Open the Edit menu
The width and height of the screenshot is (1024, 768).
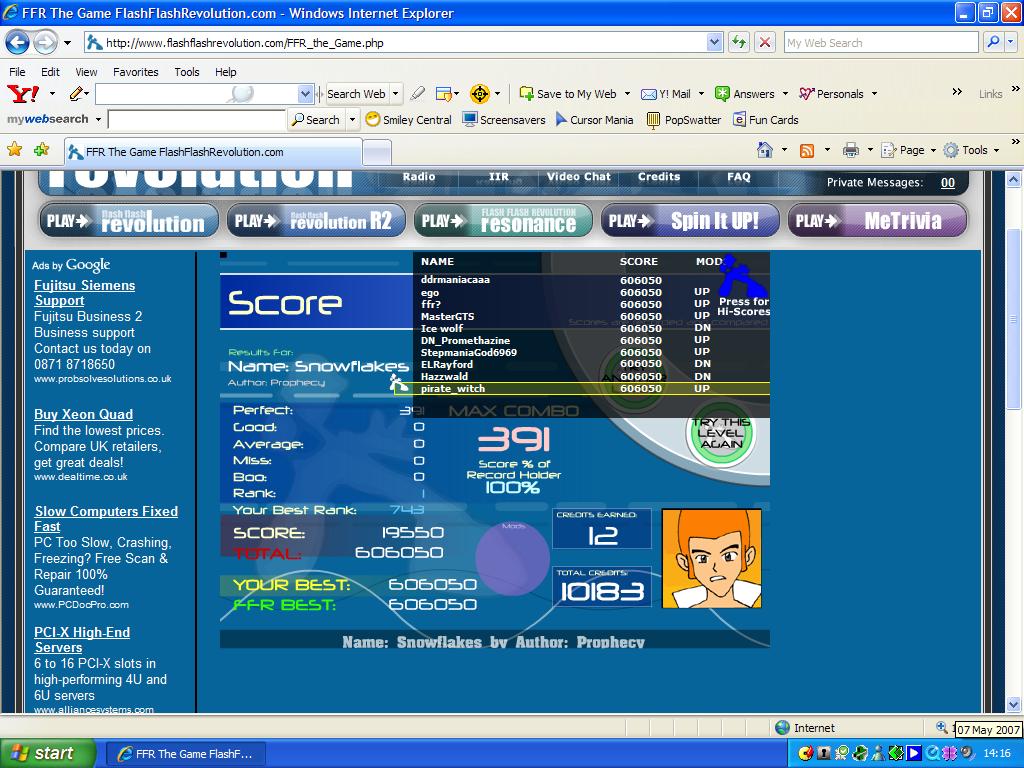click(x=50, y=72)
